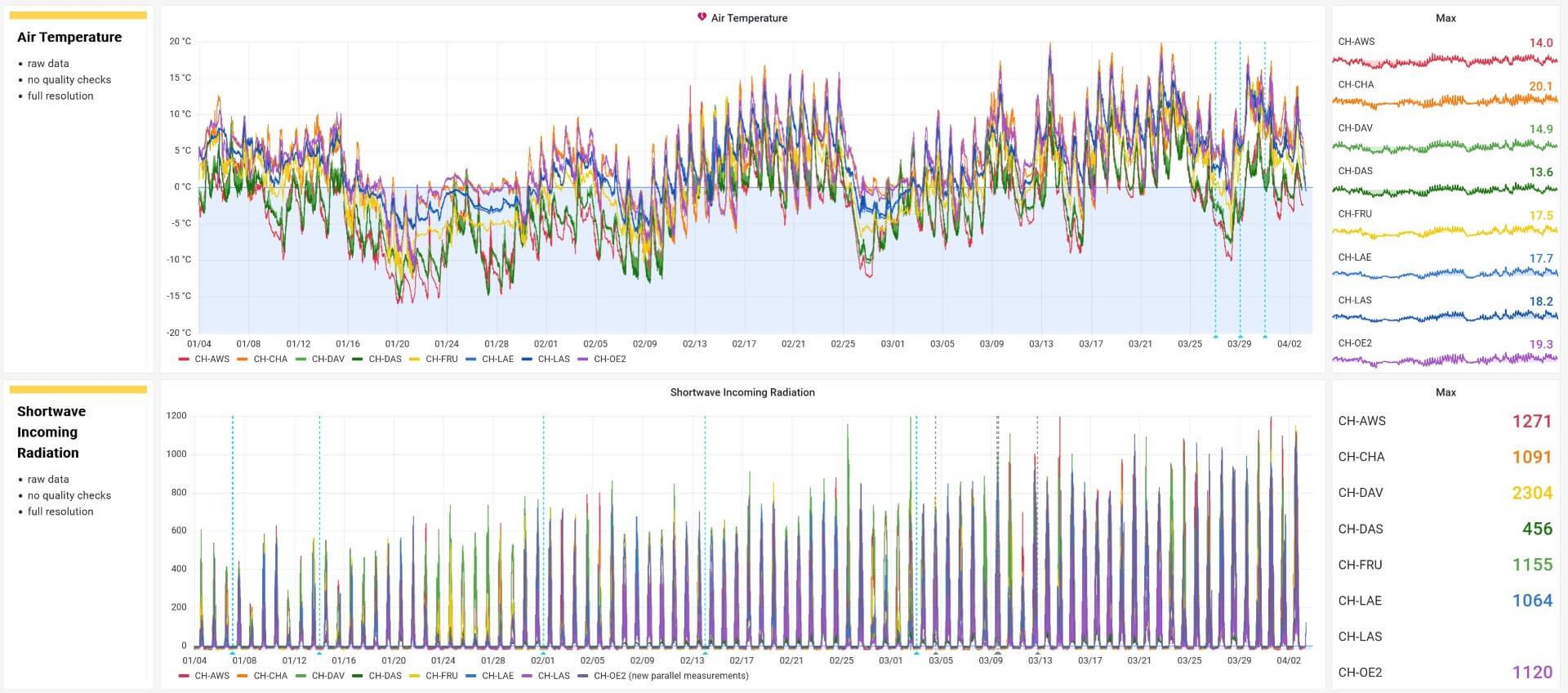The height and width of the screenshot is (693, 1568).
Task: Click the CH-LAE radiation max 1064
Action: click(1531, 601)
